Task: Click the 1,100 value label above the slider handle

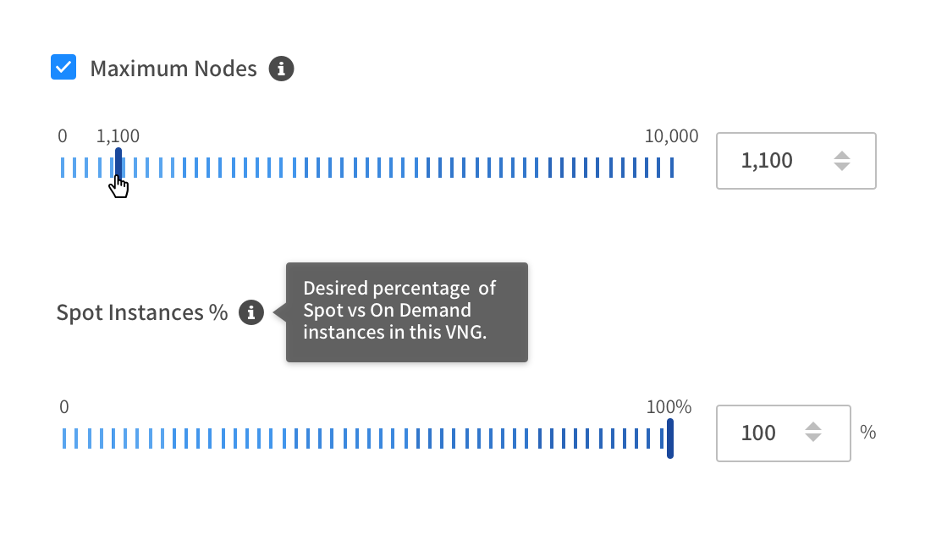Action: (x=118, y=137)
